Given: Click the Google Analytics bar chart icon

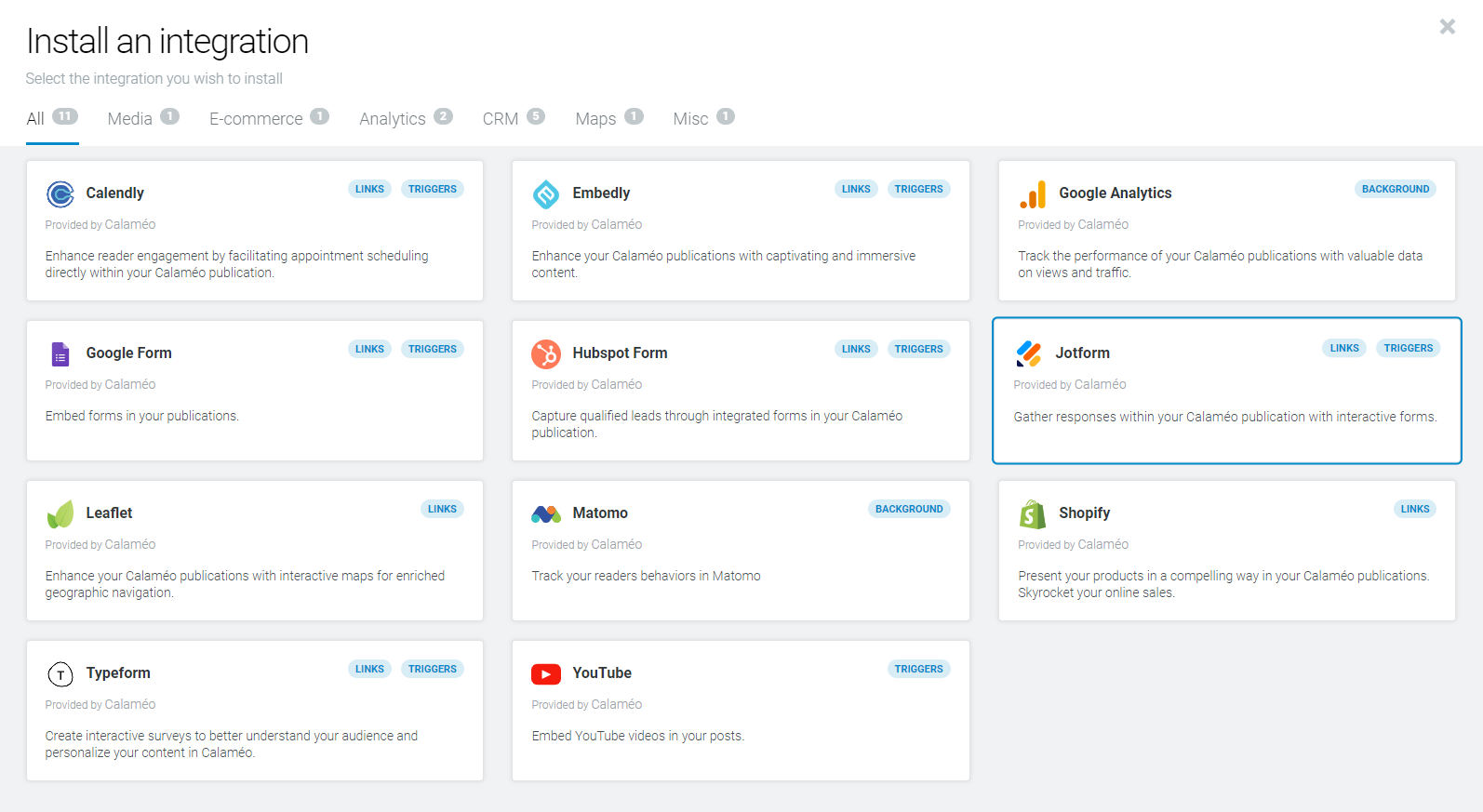Looking at the screenshot, I should click(1033, 193).
